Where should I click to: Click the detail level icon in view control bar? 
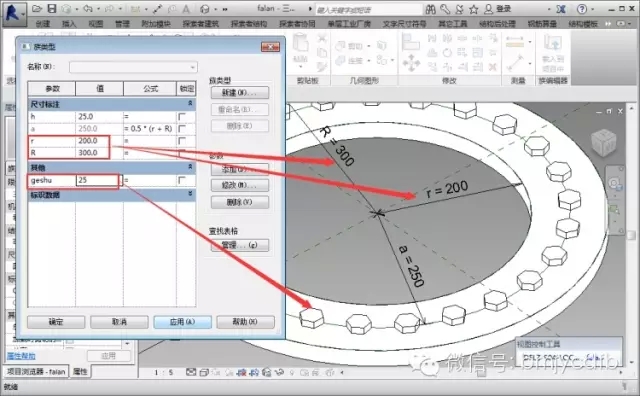pos(191,372)
